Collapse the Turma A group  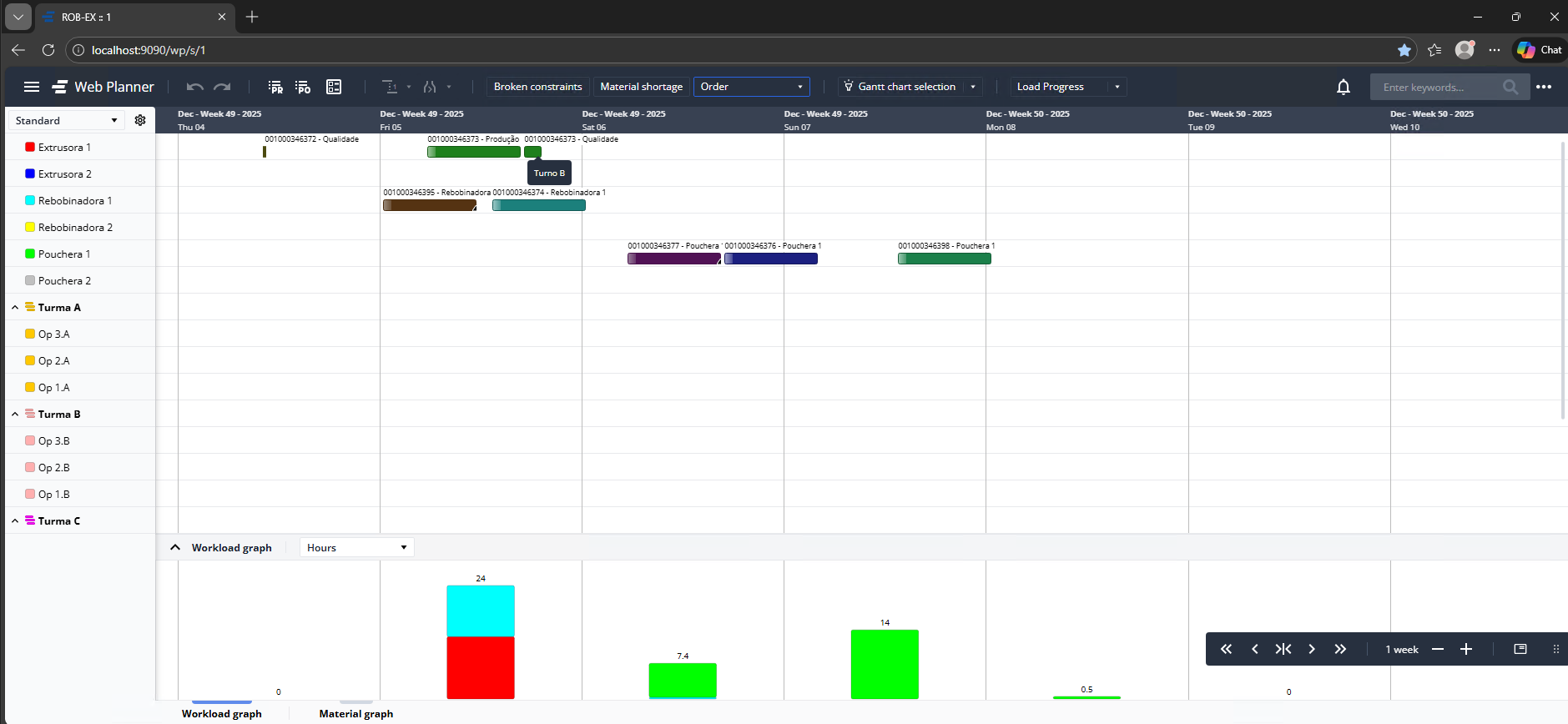tap(15, 308)
